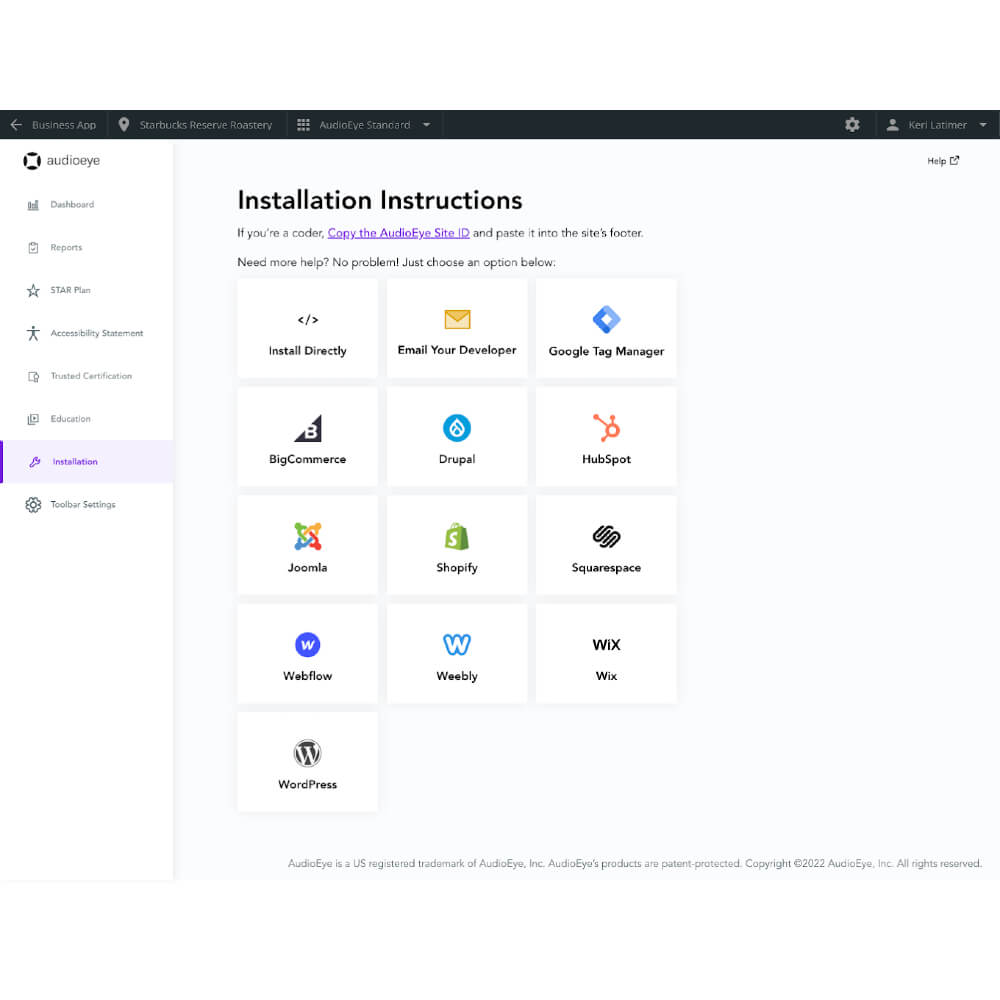Open the Keri Latimer user menu
This screenshot has width=1000, height=1000.
pos(937,125)
